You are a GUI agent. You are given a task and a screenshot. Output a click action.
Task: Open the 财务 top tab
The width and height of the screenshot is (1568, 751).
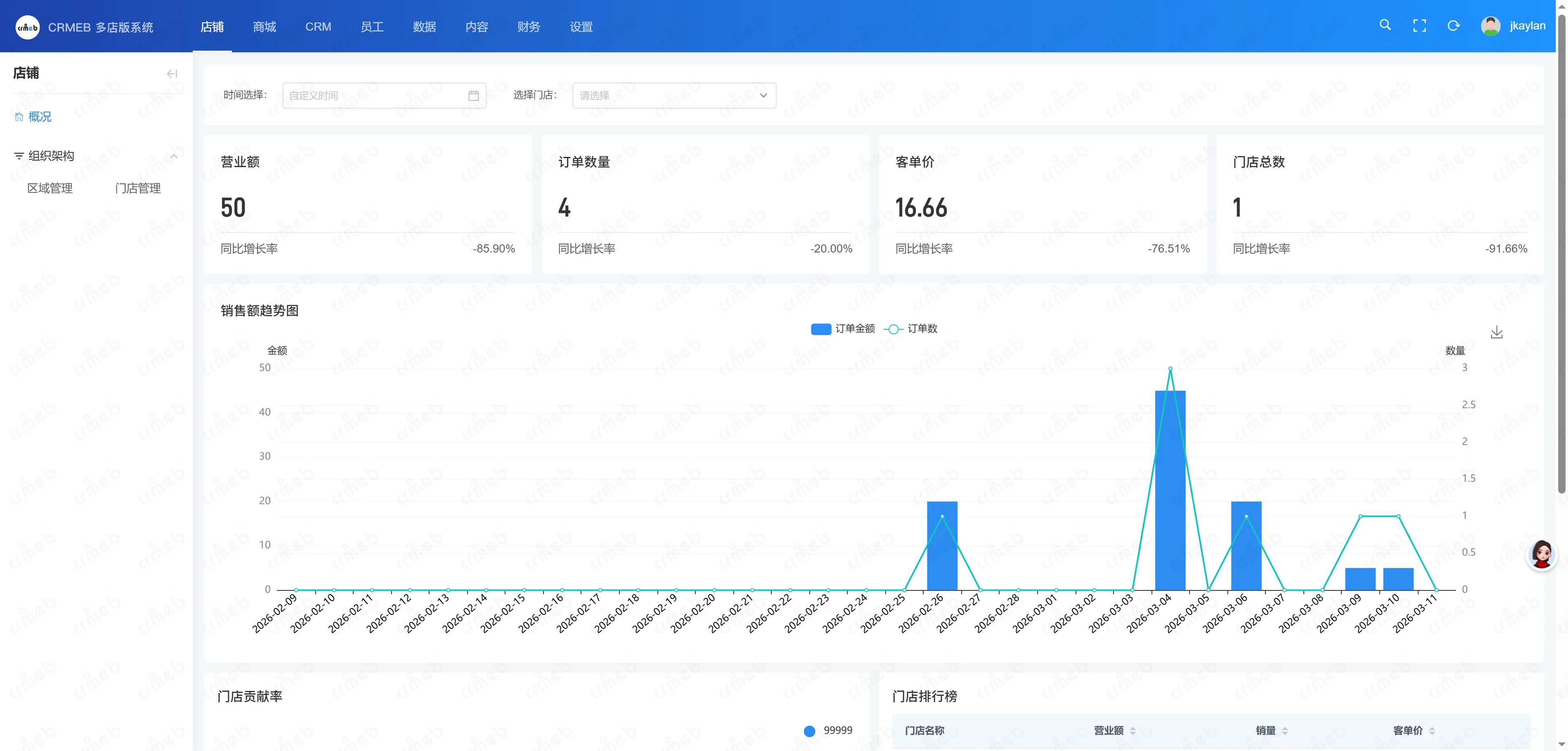click(x=528, y=27)
